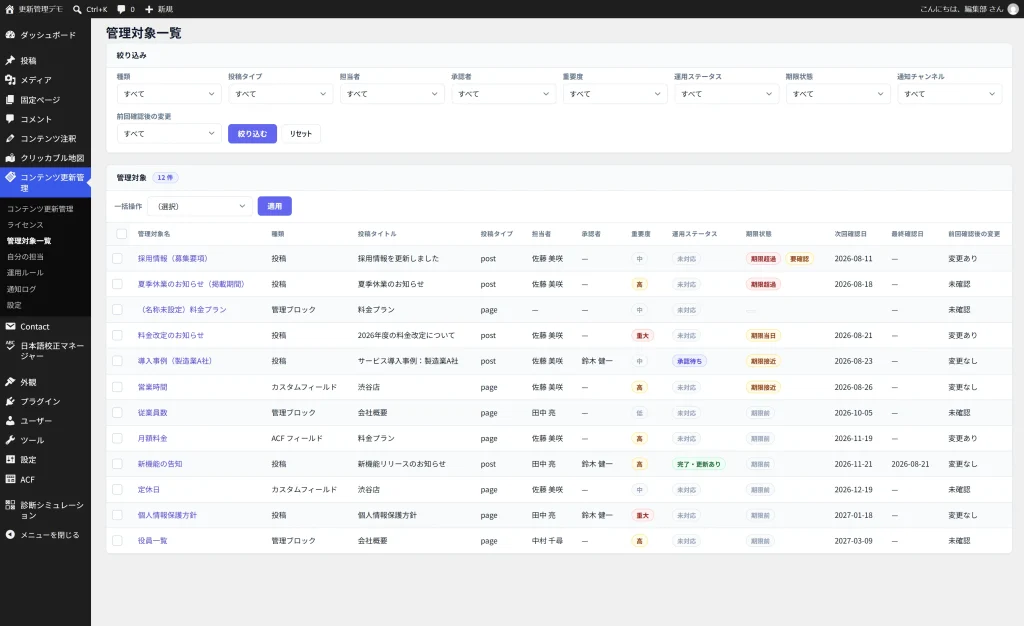This screenshot has width=1024, height=626.
Task: Click the リセット button
Action: click(301, 134)
